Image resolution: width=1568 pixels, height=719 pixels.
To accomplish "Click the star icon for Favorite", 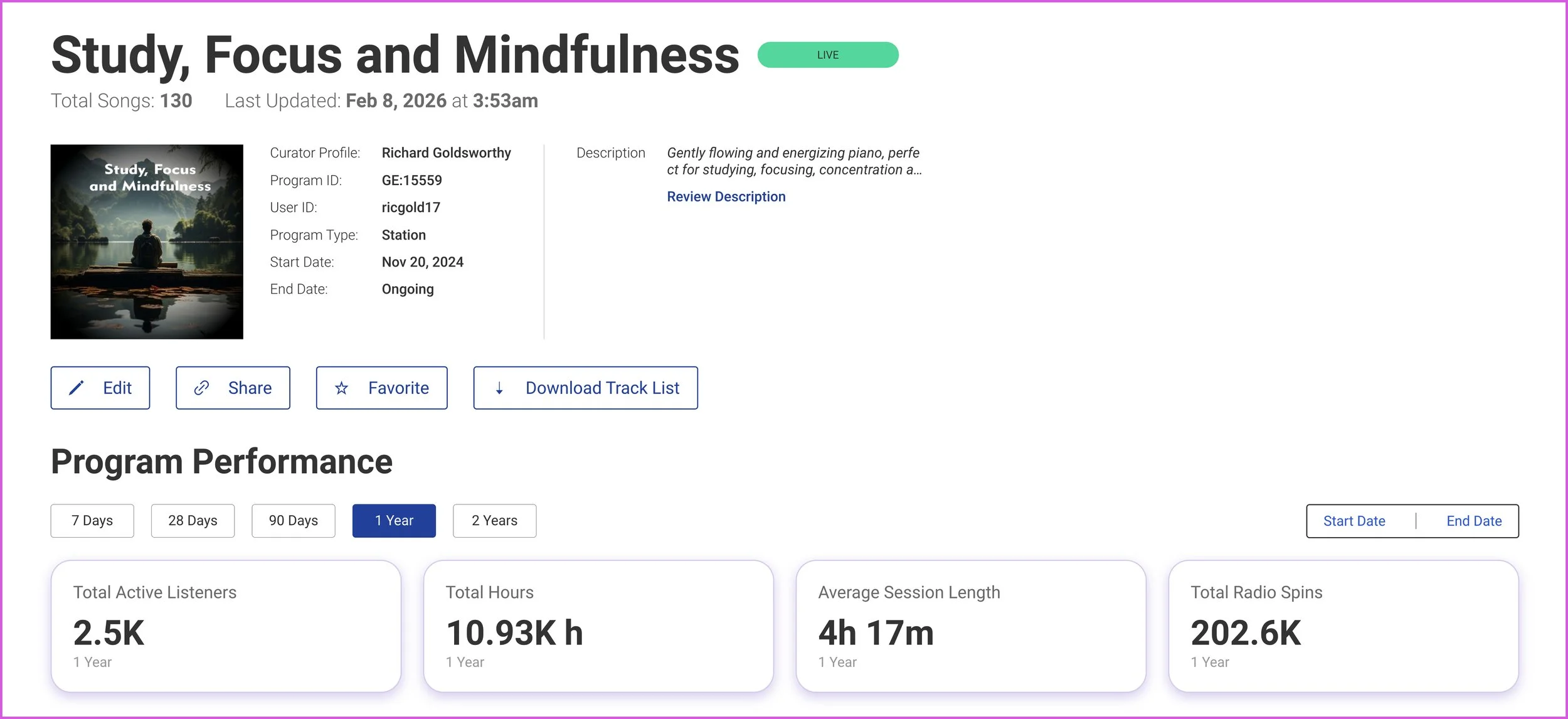I will (341, 388).
